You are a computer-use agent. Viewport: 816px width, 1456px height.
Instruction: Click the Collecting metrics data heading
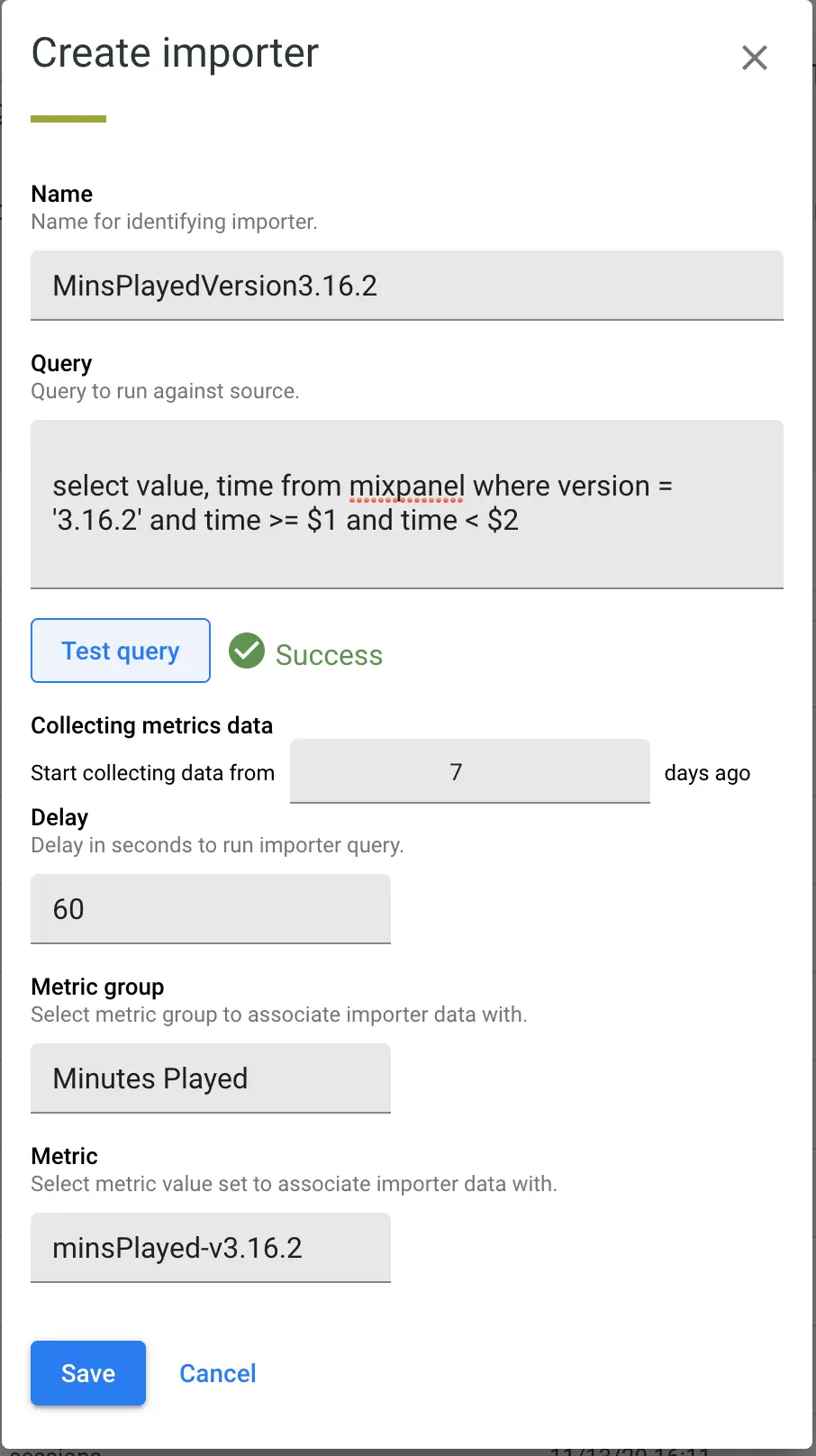pyautogui.click(x=151, y=725)
